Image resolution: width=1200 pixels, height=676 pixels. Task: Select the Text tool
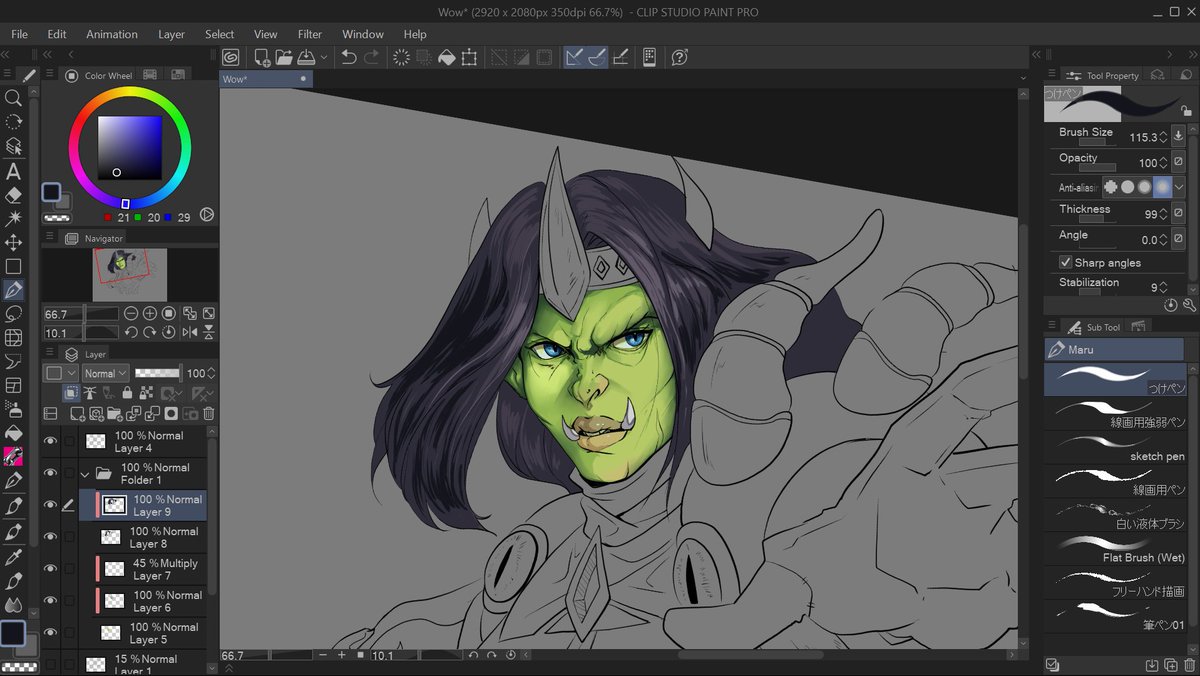13,170
